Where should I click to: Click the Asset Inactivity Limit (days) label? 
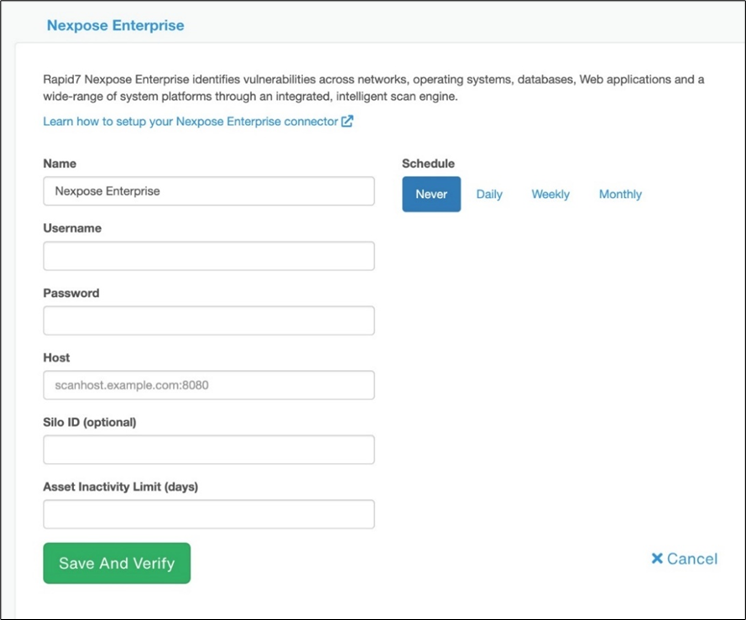click(x=121, y=487)
